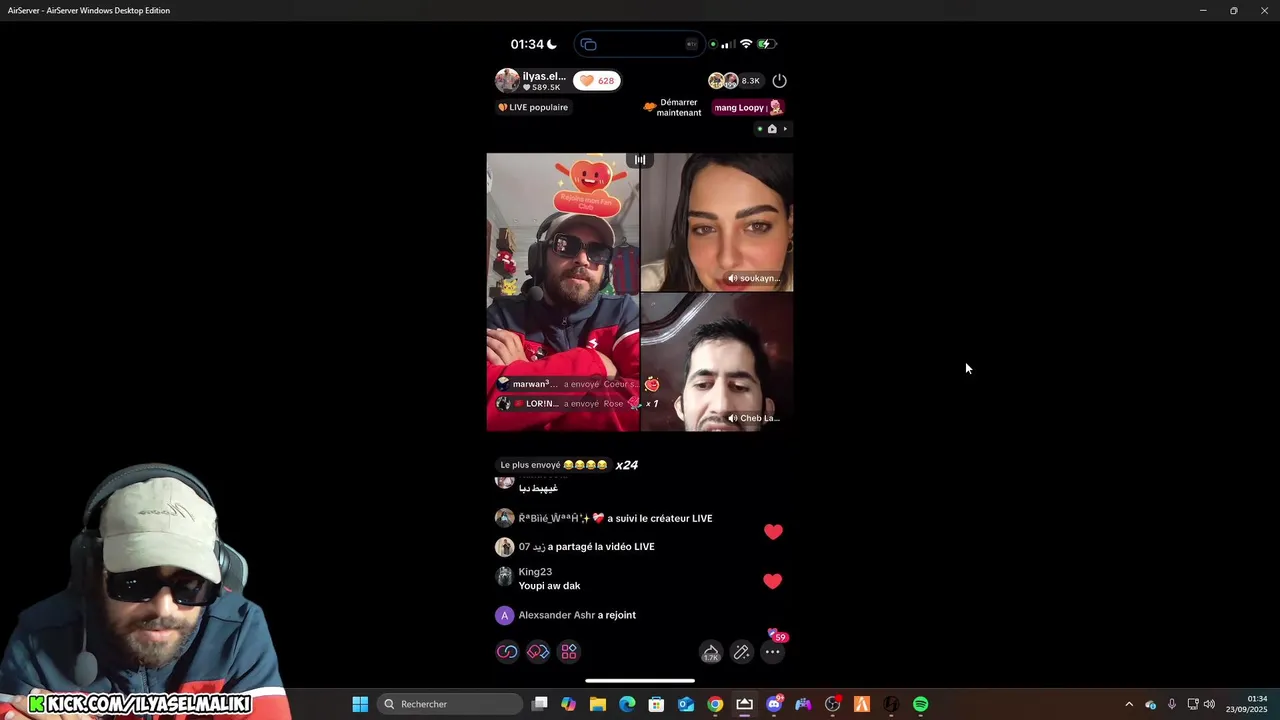Tap the a suivi le créateur LIVE message

[x=604, y=518]
